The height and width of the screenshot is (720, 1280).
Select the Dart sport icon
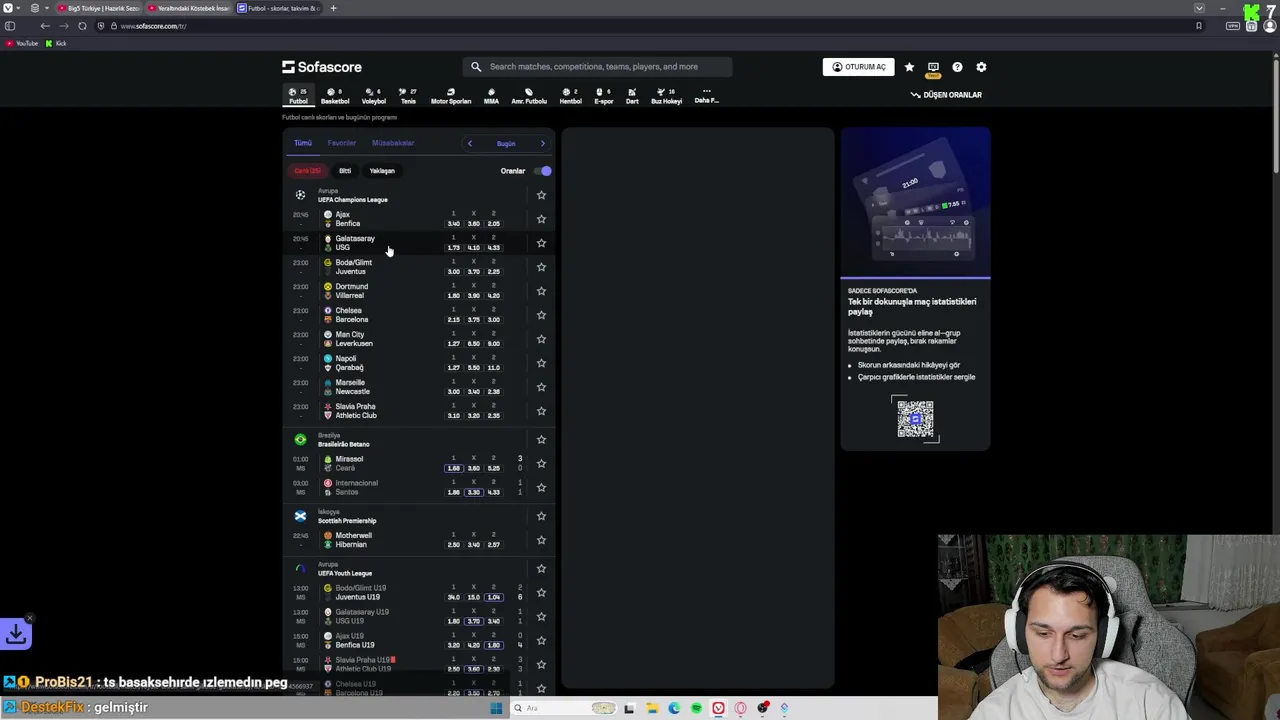[632, 96]
